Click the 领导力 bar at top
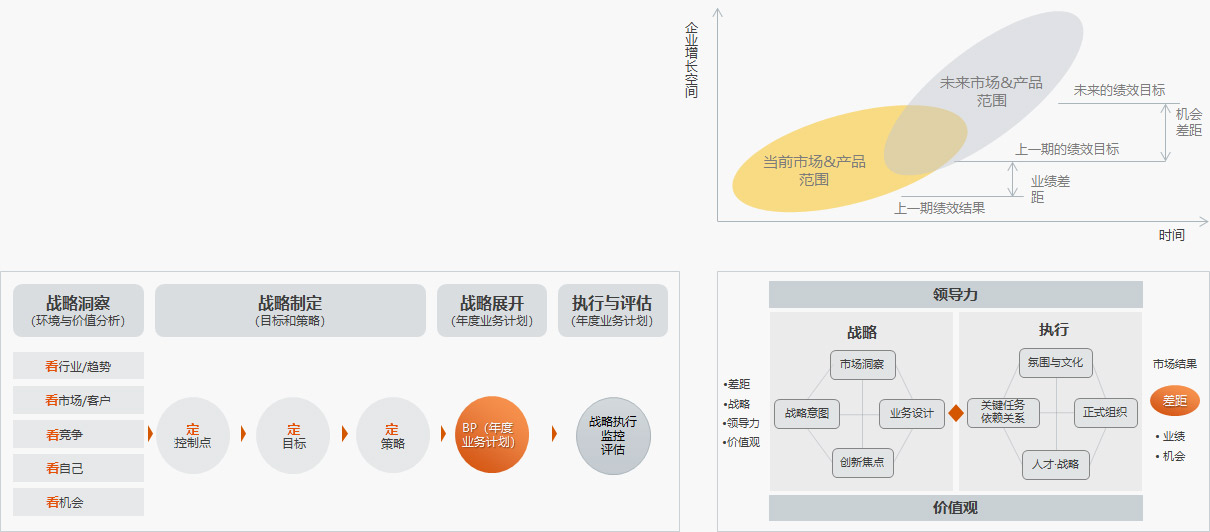Screen dimensions: 1210x532 point(955,295)
